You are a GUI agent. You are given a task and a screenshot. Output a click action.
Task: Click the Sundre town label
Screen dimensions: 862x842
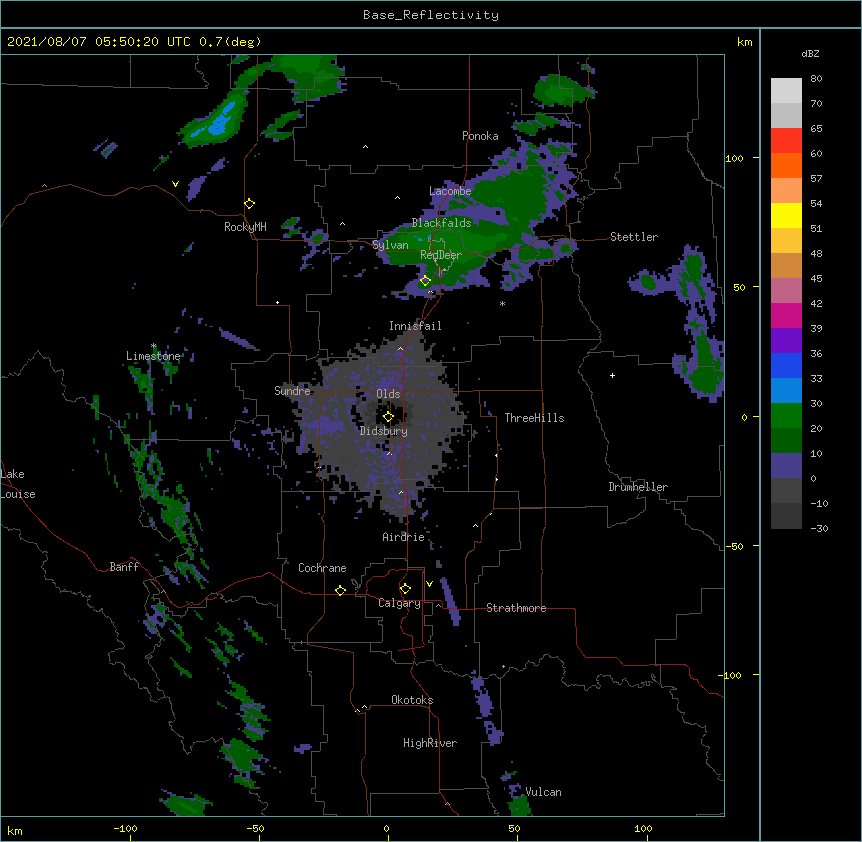click(x=292, y=391)
